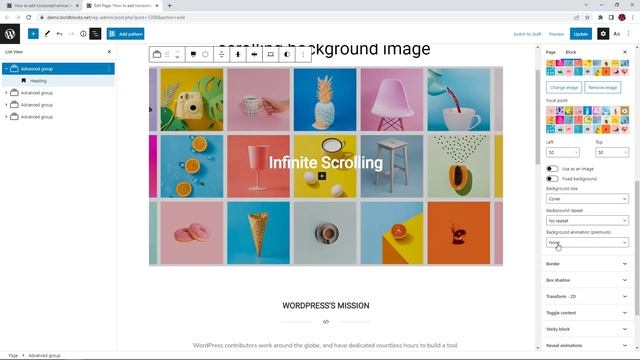
Task: Click the Preview button
Action: pos(556,34)
